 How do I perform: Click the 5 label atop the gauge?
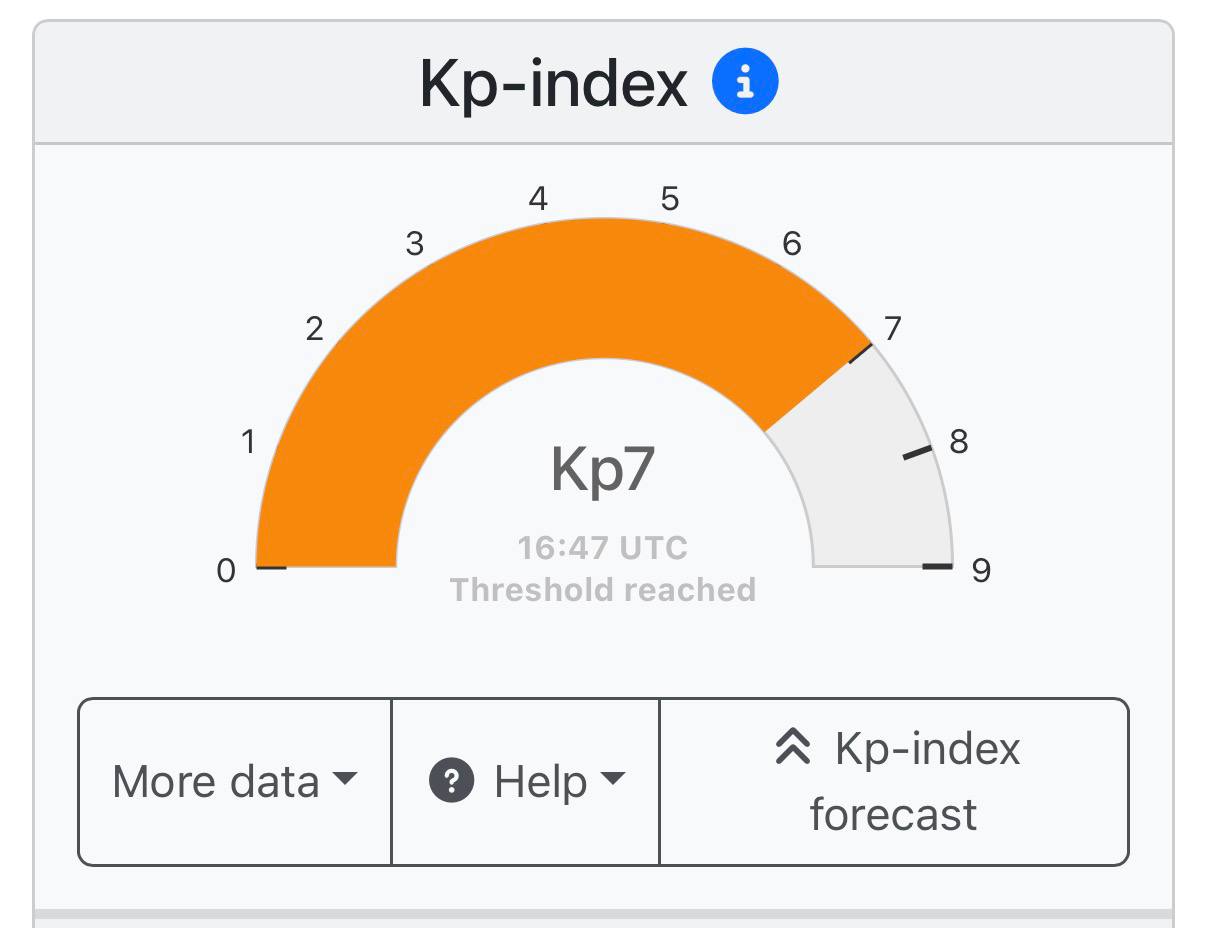coord(669,199)
